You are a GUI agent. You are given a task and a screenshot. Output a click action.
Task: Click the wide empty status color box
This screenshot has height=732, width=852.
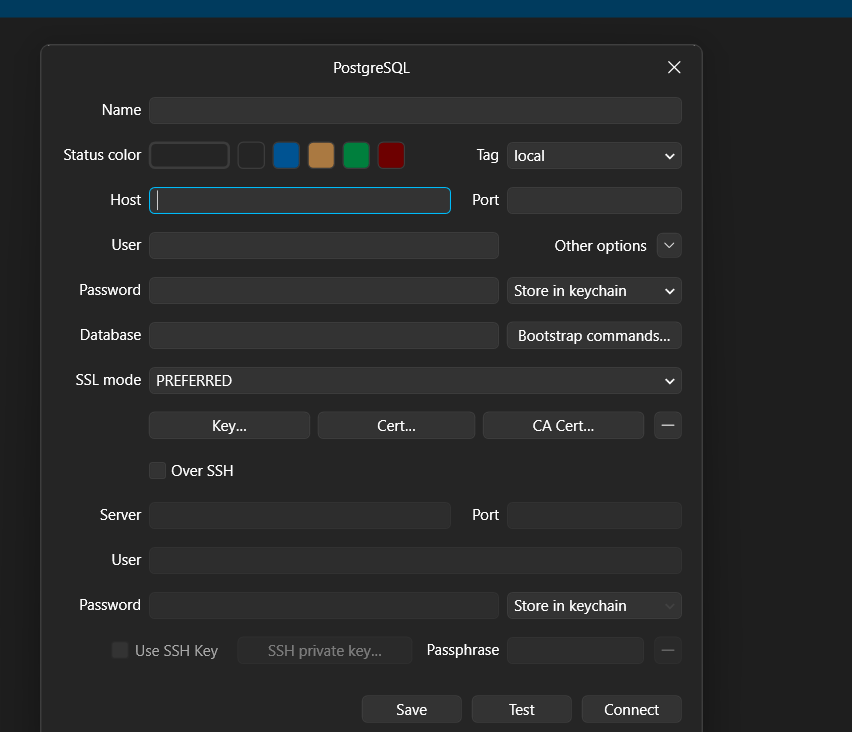(x=189, y=155)
